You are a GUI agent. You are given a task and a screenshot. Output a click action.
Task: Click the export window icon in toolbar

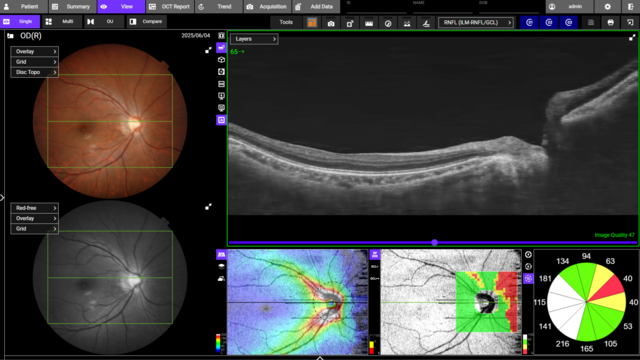[630, 22]
